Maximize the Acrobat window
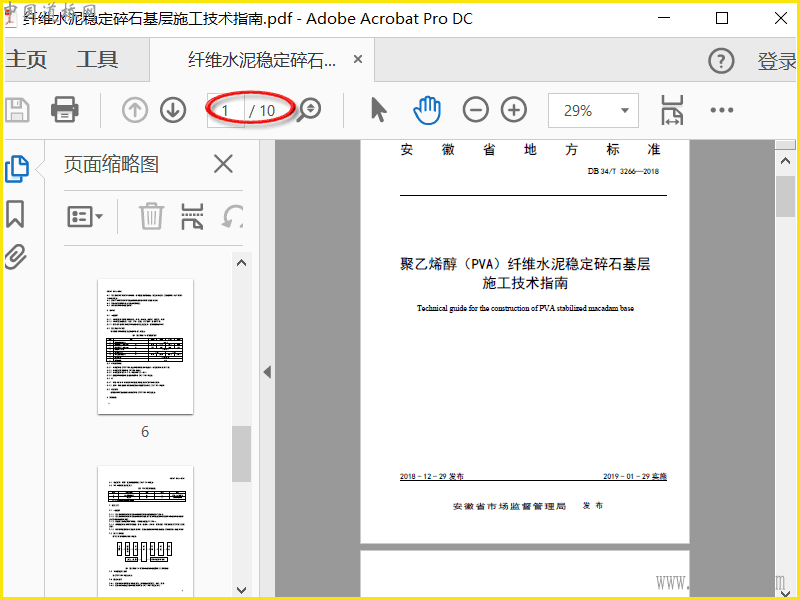 [x=721, y=18]
